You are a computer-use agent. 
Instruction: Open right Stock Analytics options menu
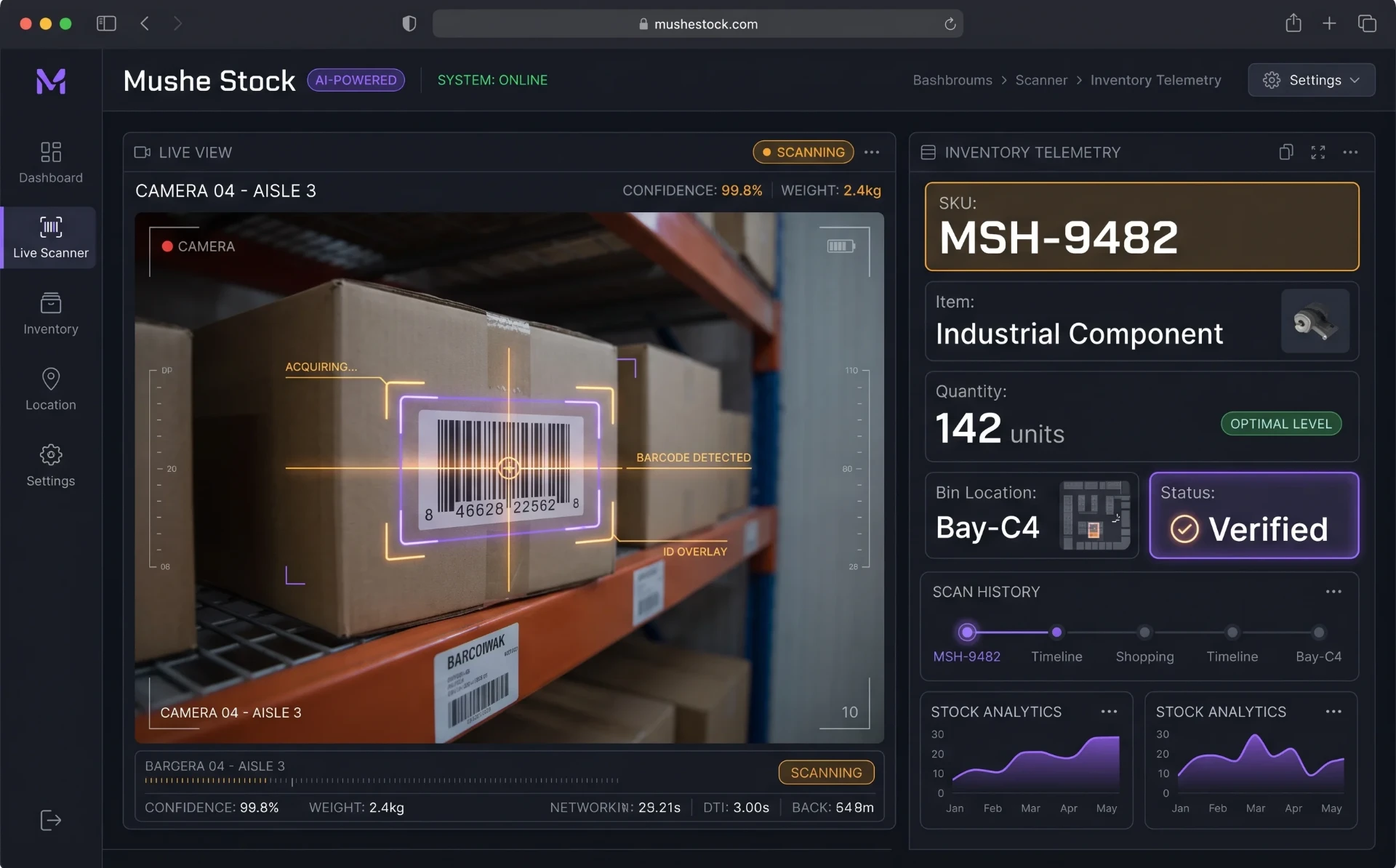(1333, 712)
